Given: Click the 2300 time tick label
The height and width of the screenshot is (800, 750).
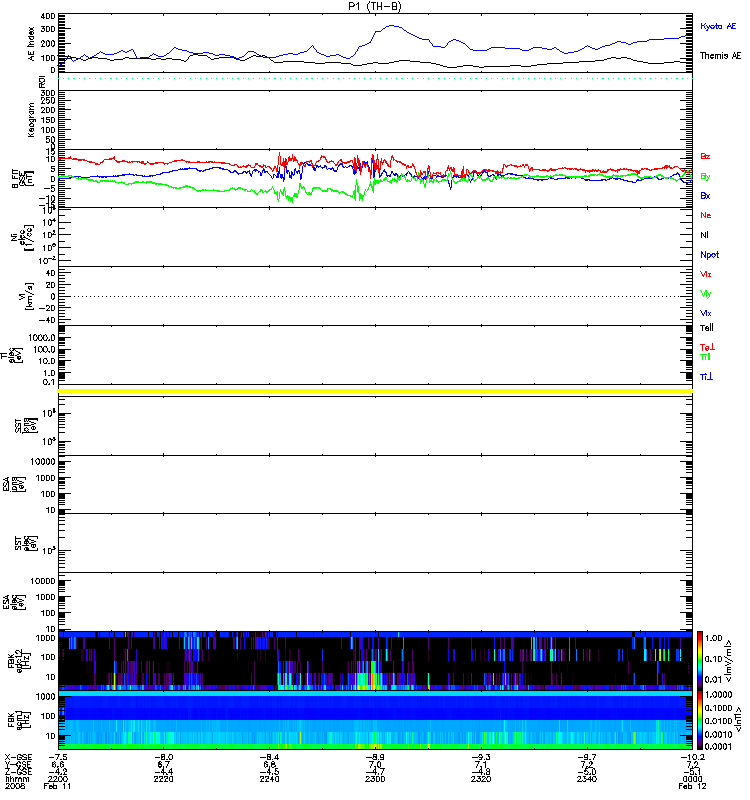Looking at the screenshot, I should coord(375,779).
